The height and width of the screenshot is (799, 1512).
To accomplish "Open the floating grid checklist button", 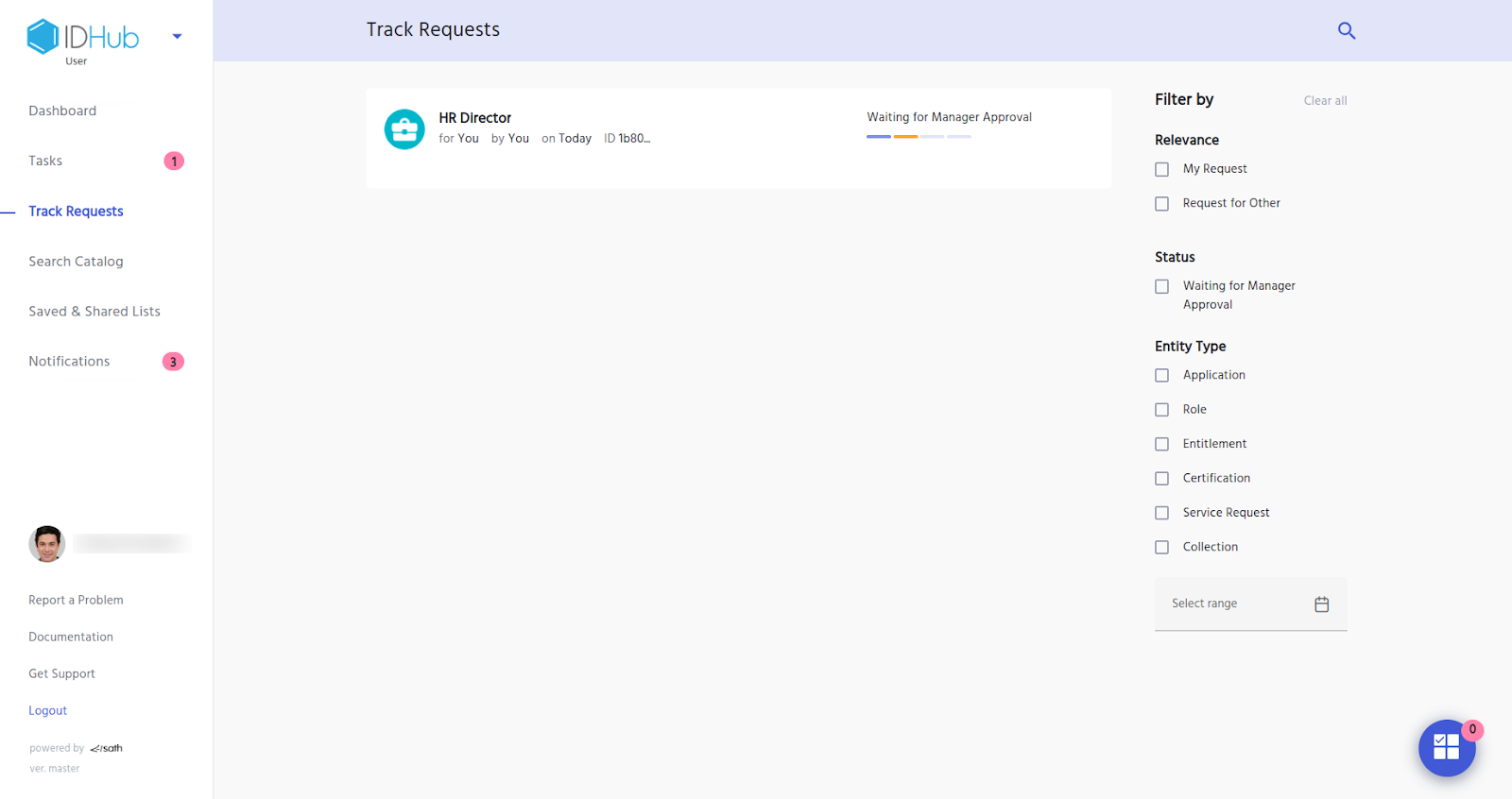I will [x=1446, y=747].
